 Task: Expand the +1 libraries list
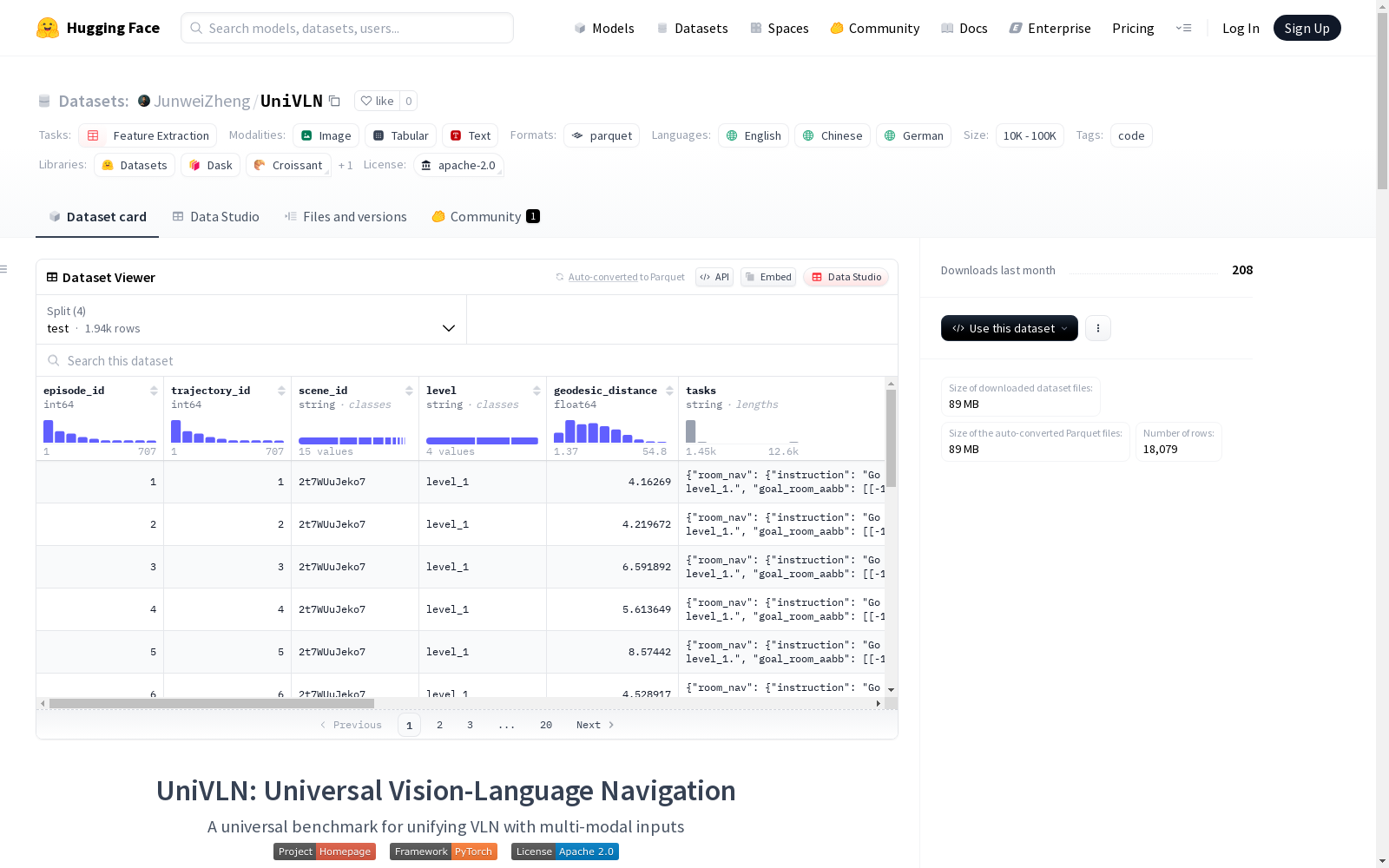(346, 165)
